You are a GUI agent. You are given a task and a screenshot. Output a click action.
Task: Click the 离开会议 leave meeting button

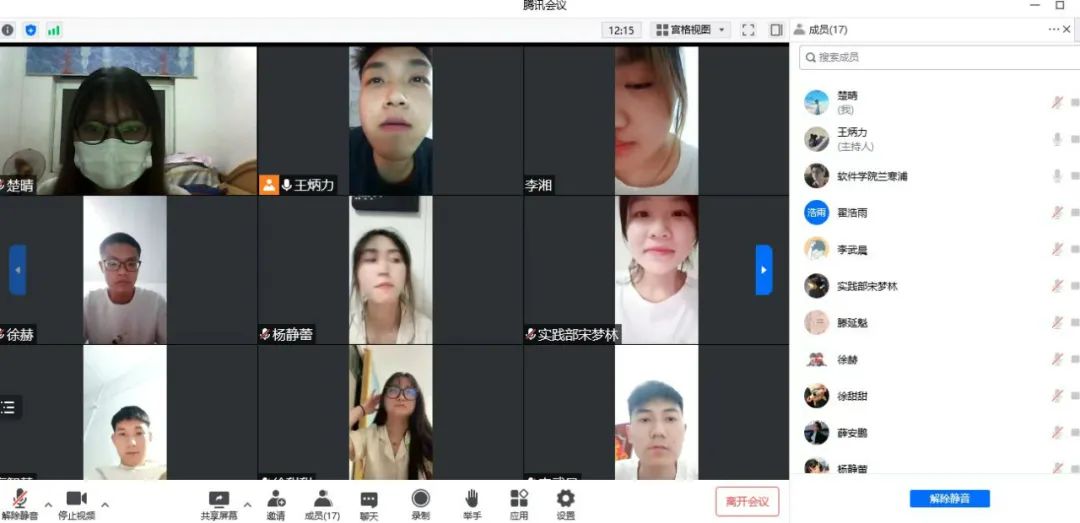[747, 501]
